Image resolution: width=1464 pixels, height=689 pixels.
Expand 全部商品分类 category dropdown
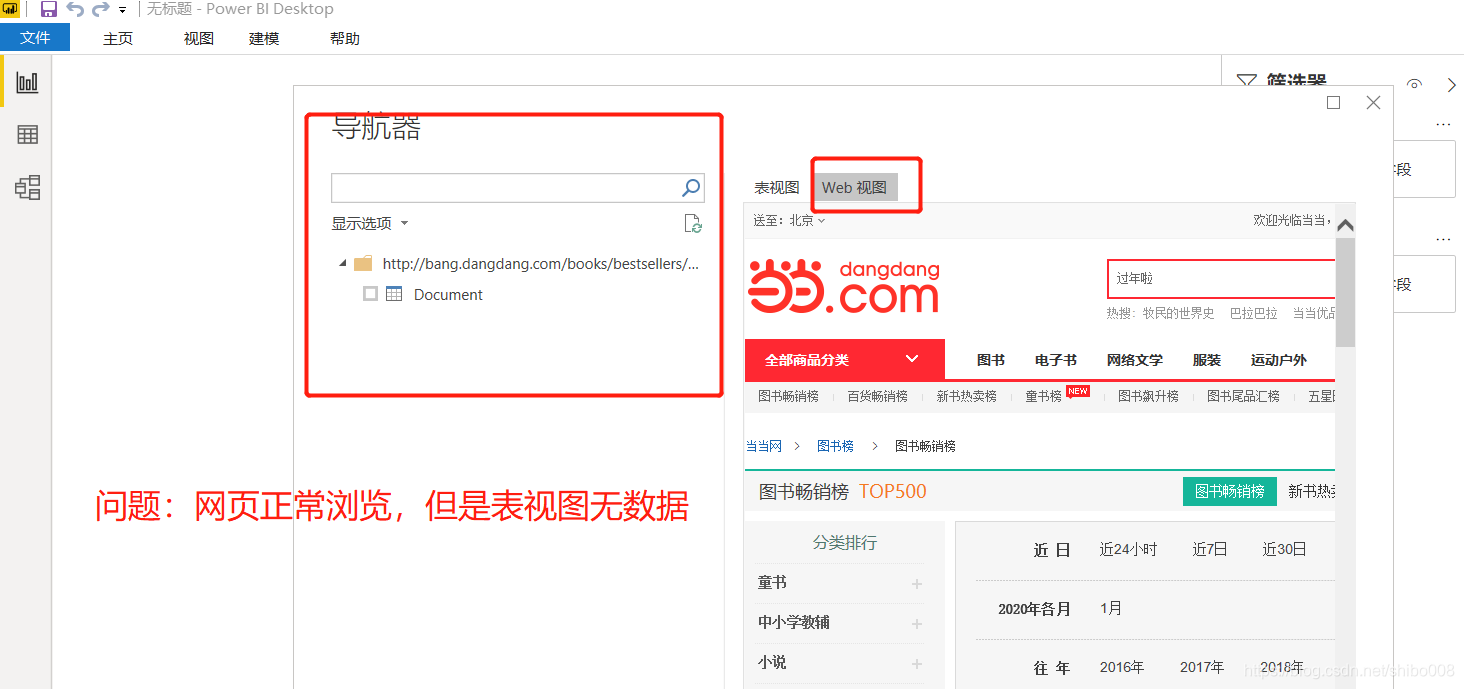click(x=844, y=359)
